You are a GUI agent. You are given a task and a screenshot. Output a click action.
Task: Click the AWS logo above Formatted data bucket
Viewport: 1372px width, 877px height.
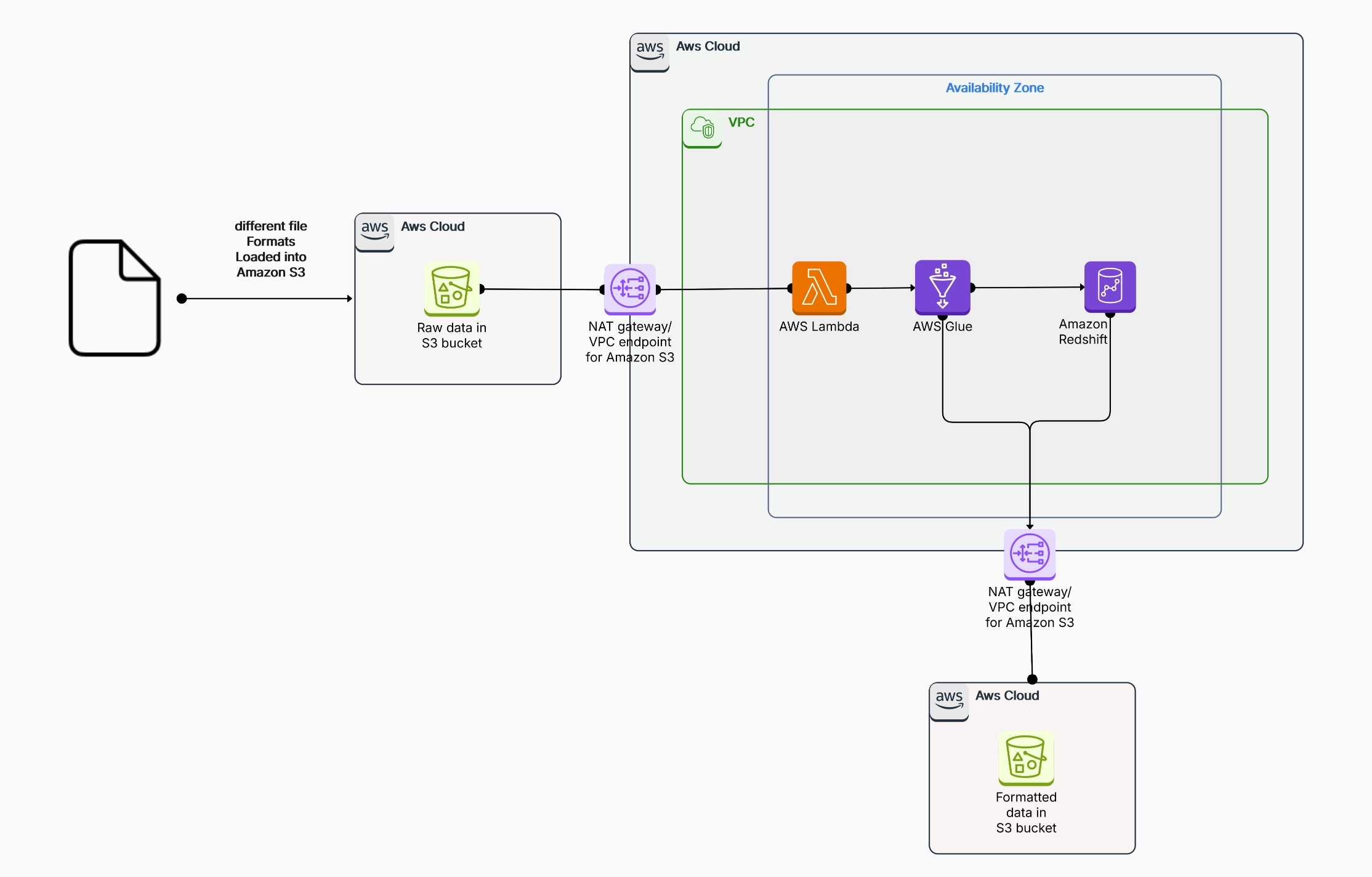949,701
